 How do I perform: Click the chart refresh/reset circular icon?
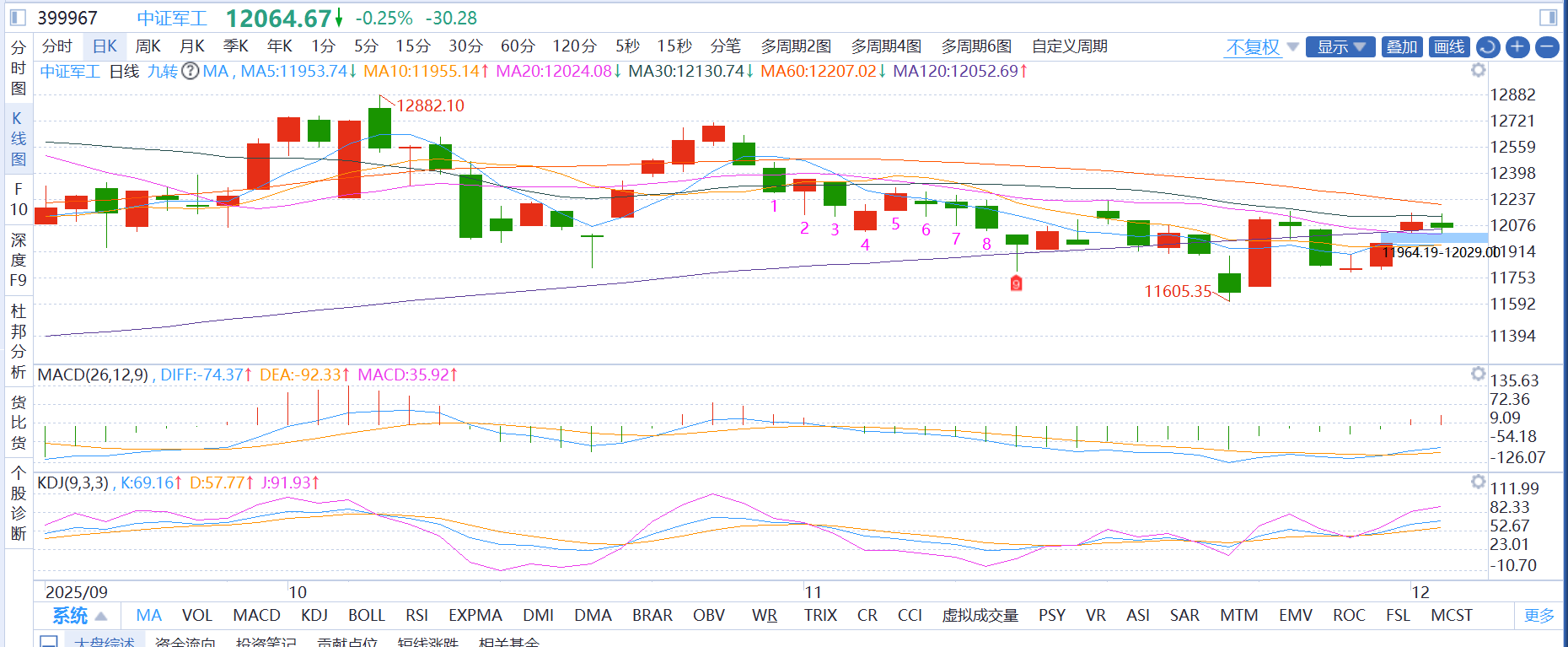tap(1488, 47)
